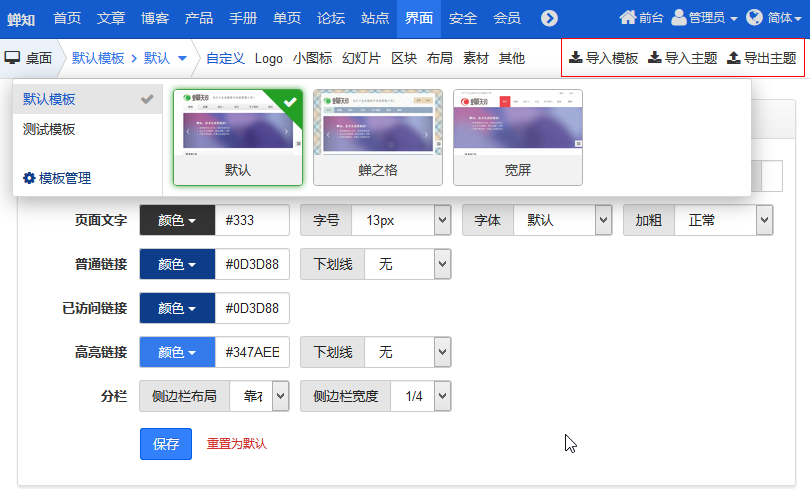Click the right arrow circle to show more menus
Screen dimensions: 810x495
549,19
